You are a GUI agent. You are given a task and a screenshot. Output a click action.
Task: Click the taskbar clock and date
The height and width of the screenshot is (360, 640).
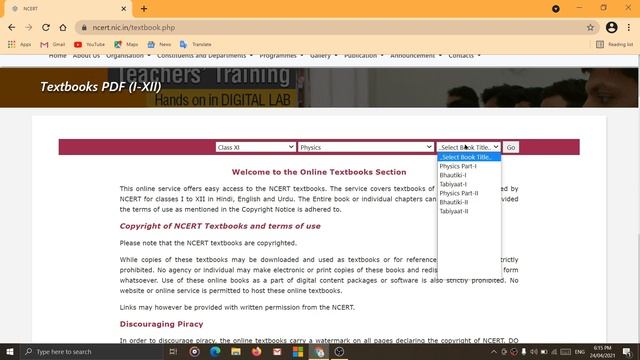602,351
